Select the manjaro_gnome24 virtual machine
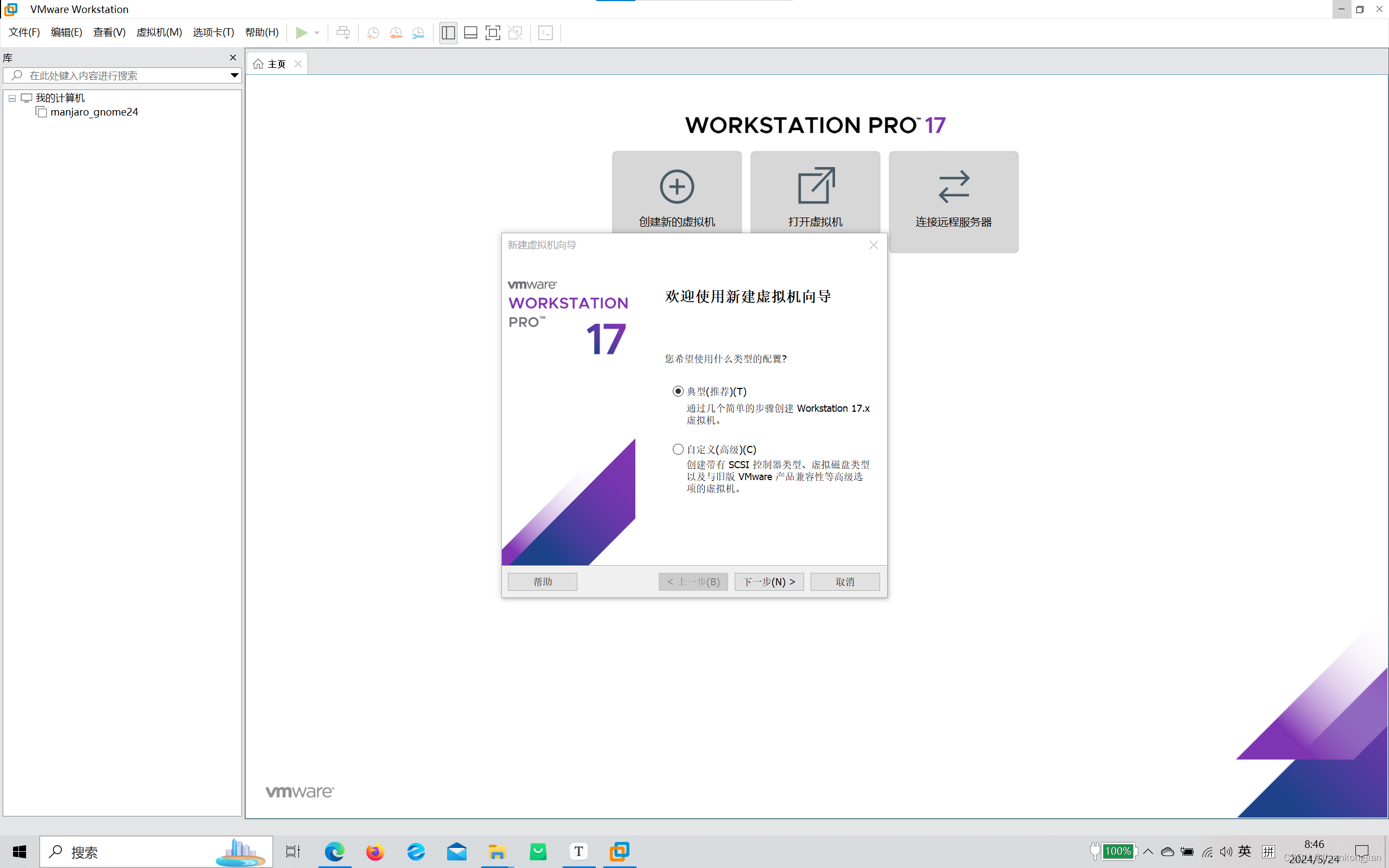The height and width of the screenshot is (868, 1389). tap(94, 112)
